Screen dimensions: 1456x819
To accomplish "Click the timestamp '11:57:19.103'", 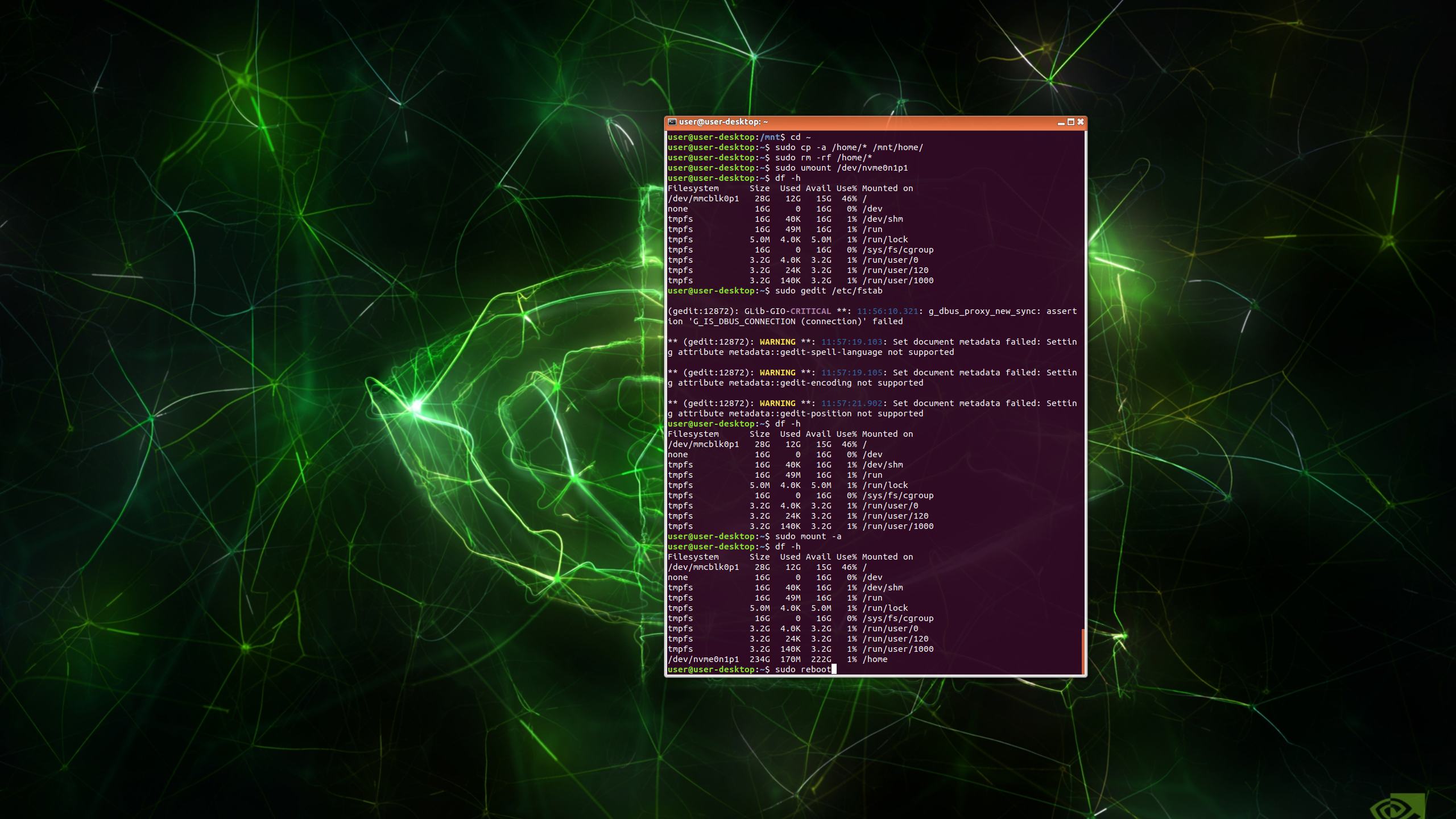I will click(851, 342).
